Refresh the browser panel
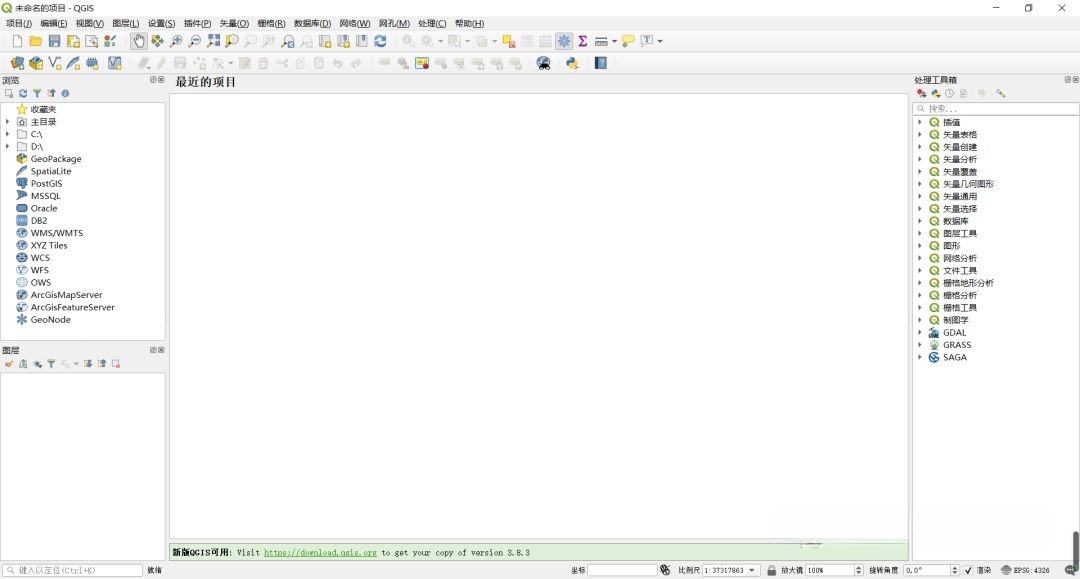This screenshot has width=1080, height=579. (x=23, y=94)
